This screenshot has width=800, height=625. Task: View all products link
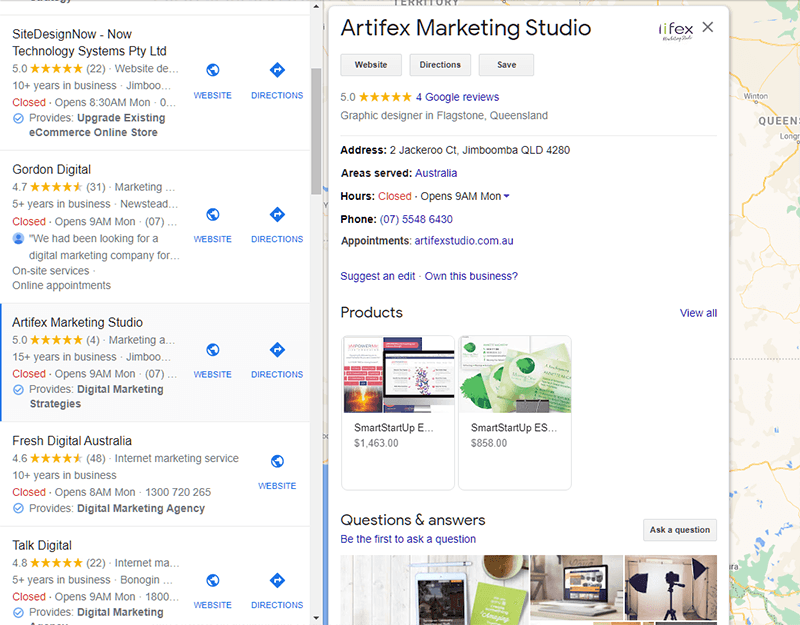tap(698, 313)
